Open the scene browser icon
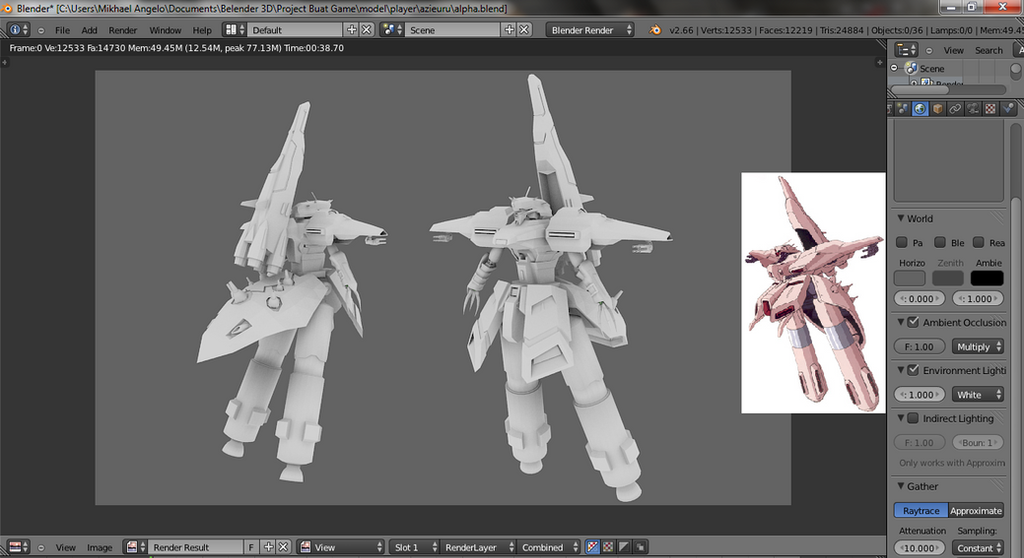The width and height of the screenshot is (1024, 558). click(391, 29)
